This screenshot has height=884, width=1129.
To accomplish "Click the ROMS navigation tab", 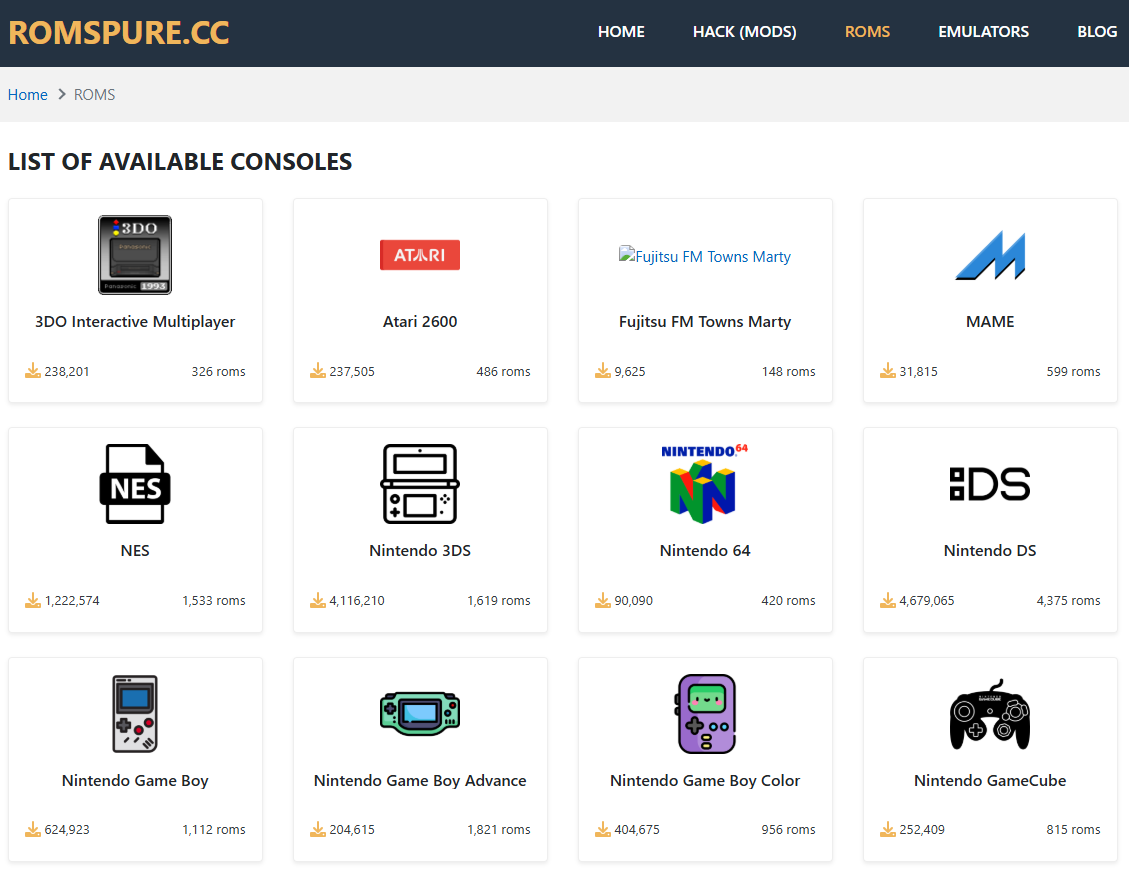I will coord(867,32).
